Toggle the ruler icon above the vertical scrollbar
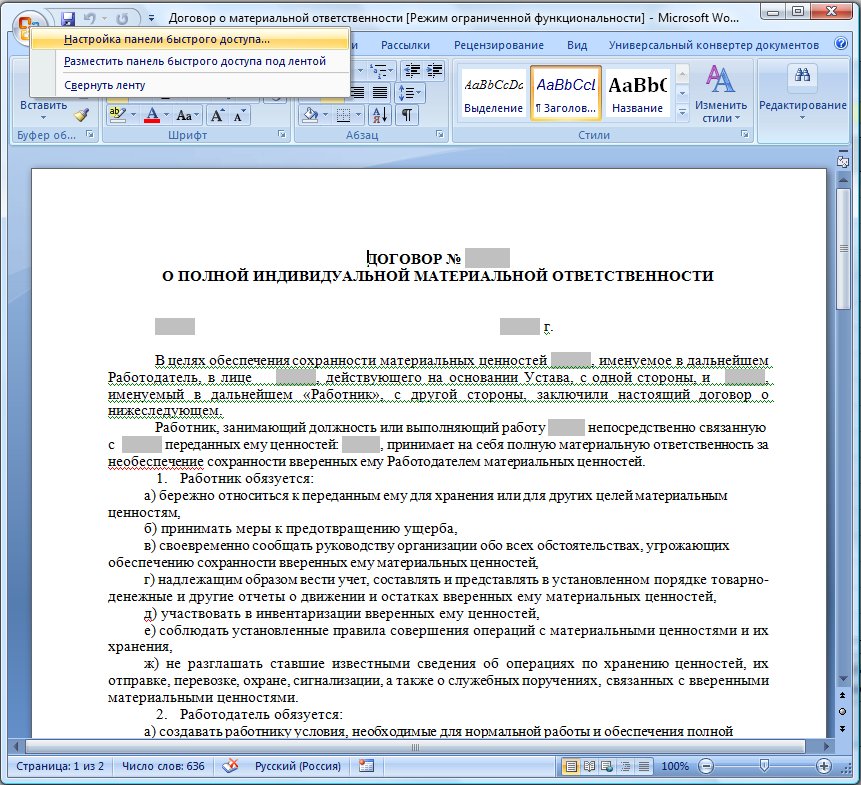 [x=843, y=161]
